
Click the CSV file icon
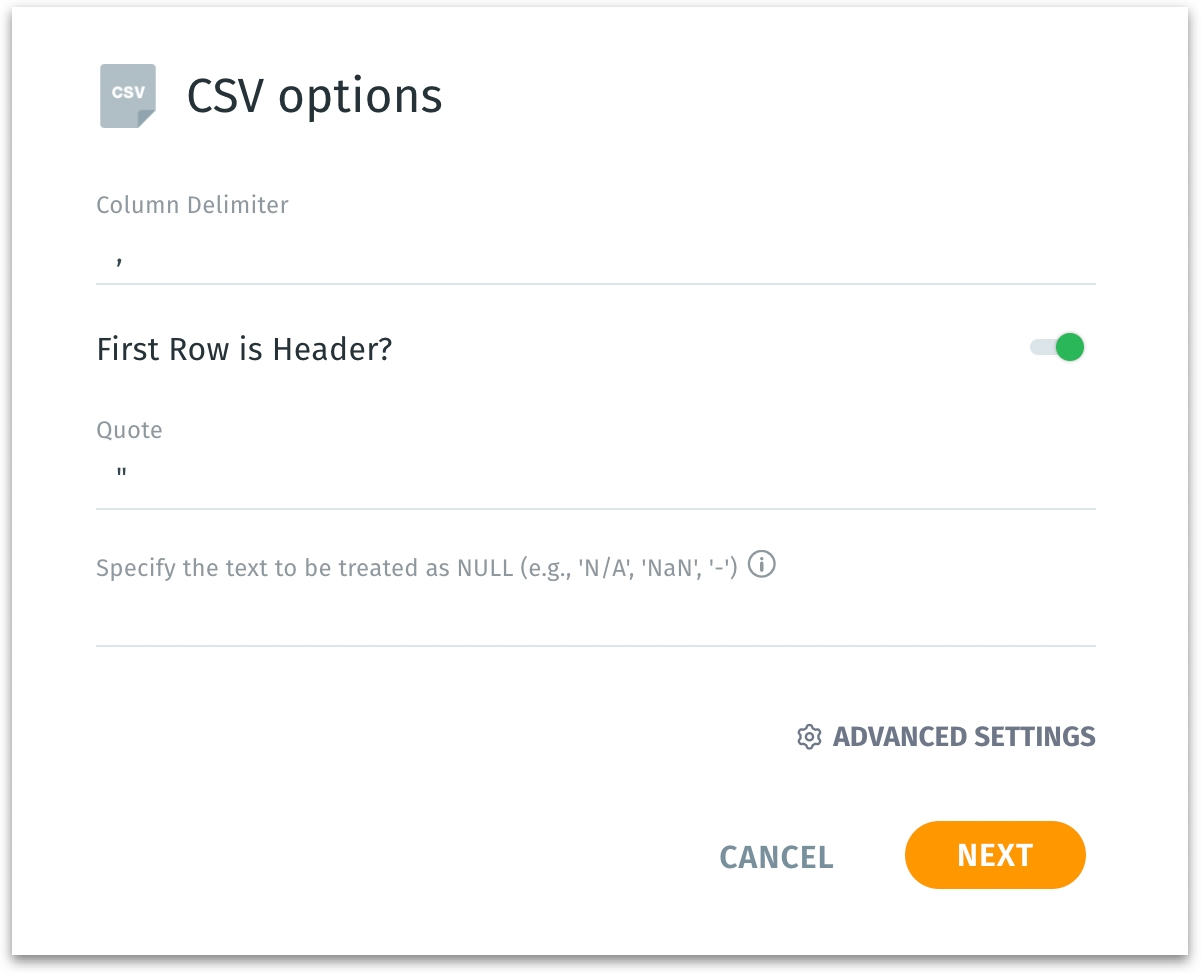click(128, 95)
